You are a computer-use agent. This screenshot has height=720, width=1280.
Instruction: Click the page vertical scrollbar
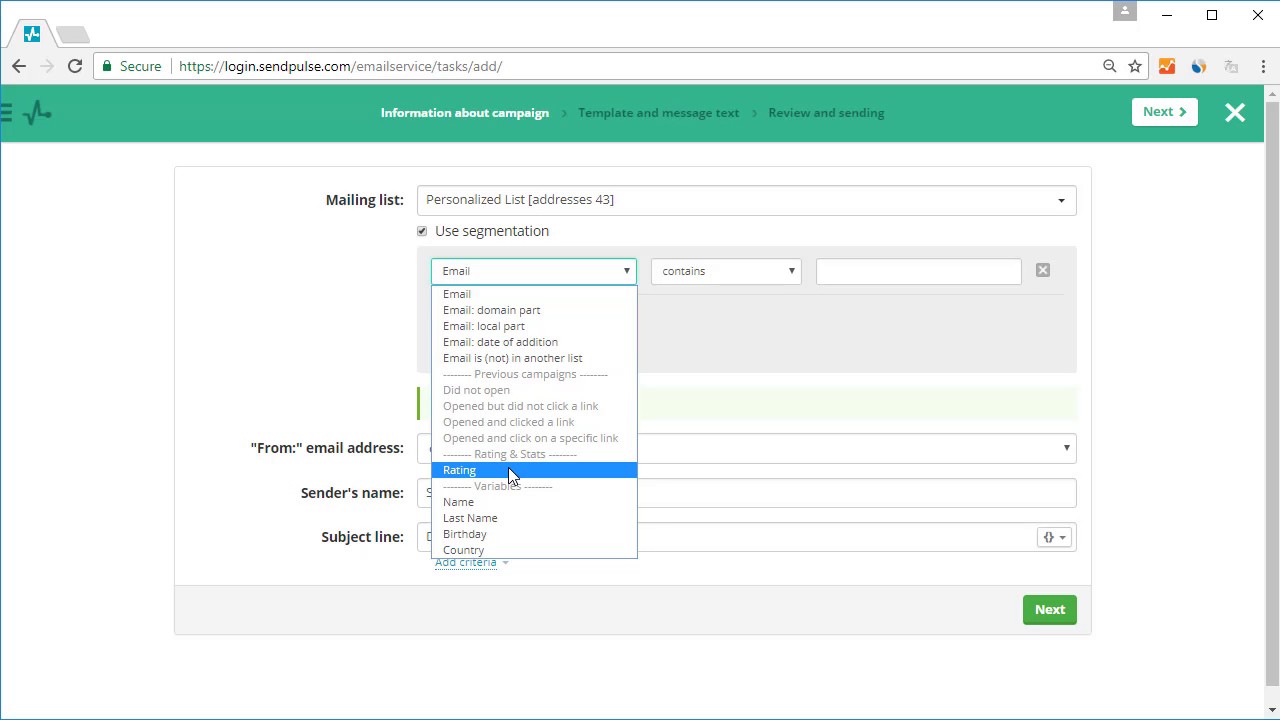click(1272, 395)
